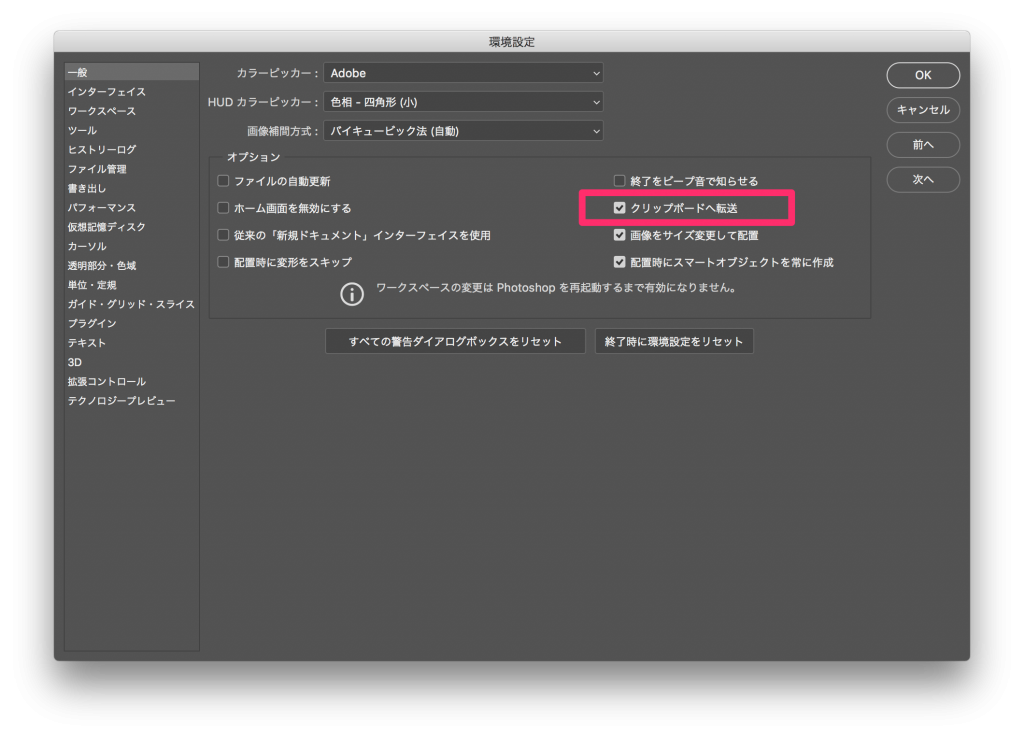
Task: Click すべての警告ダイアログボックスをリセット button
Action: click(456, 341)
